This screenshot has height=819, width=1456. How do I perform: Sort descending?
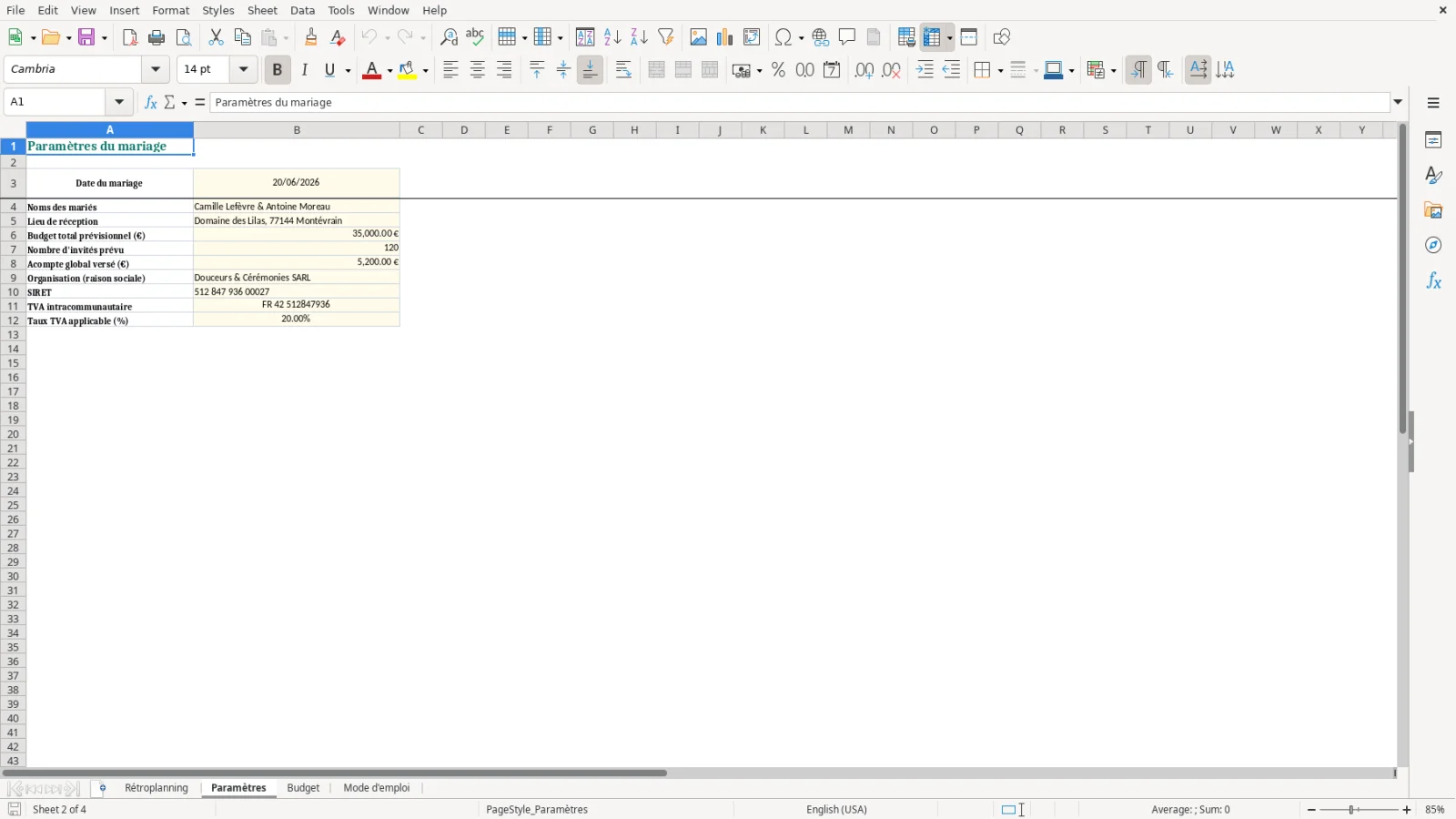639,37
